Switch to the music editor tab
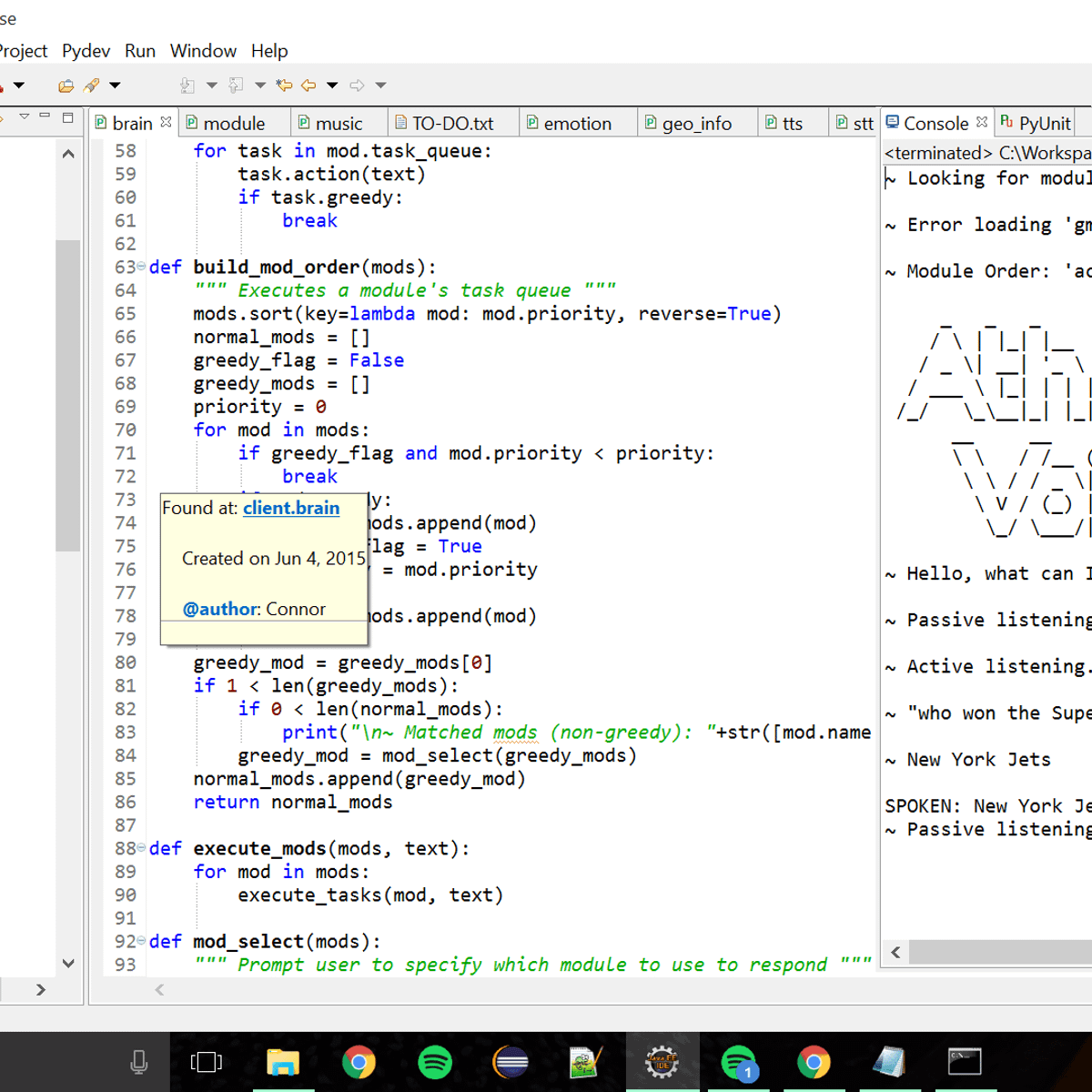Image resolution: width=1092 pixels, height=1092 pixels. point(339,123)
